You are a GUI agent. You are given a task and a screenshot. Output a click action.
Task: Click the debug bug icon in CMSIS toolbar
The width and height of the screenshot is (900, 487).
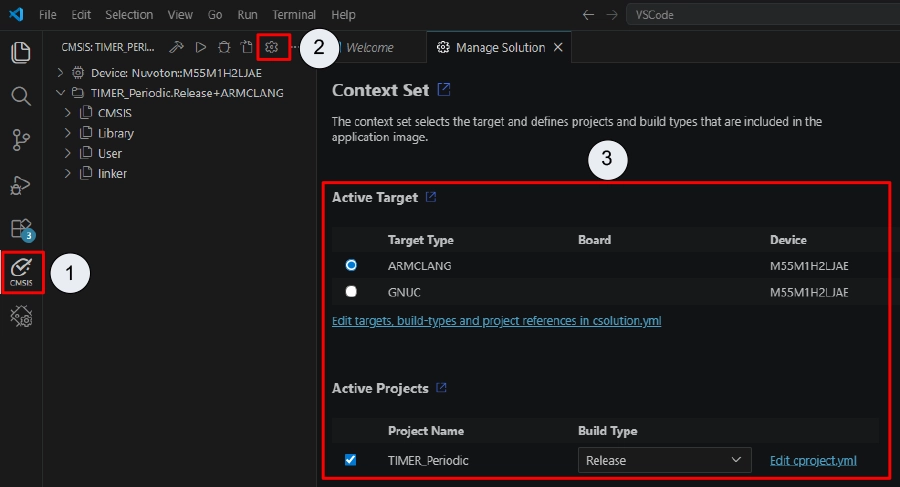pyautogui.click(x=224, y=47)
